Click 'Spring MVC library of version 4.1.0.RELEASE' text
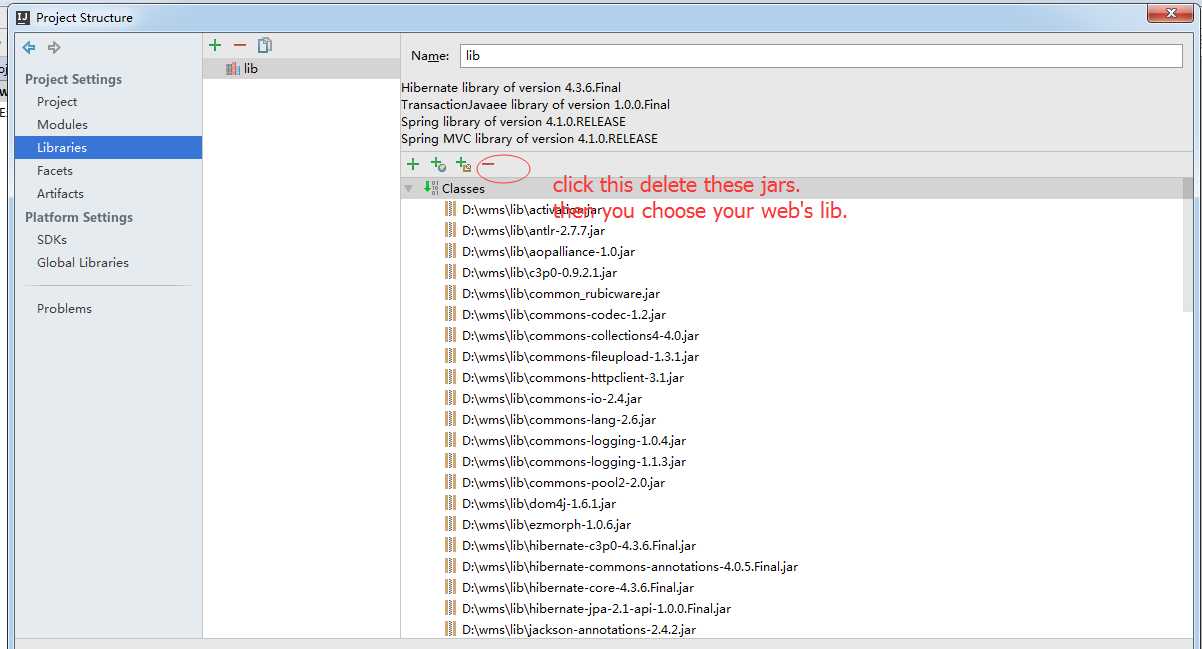This screenshot has height=649, width=1202. click(529, 139)
